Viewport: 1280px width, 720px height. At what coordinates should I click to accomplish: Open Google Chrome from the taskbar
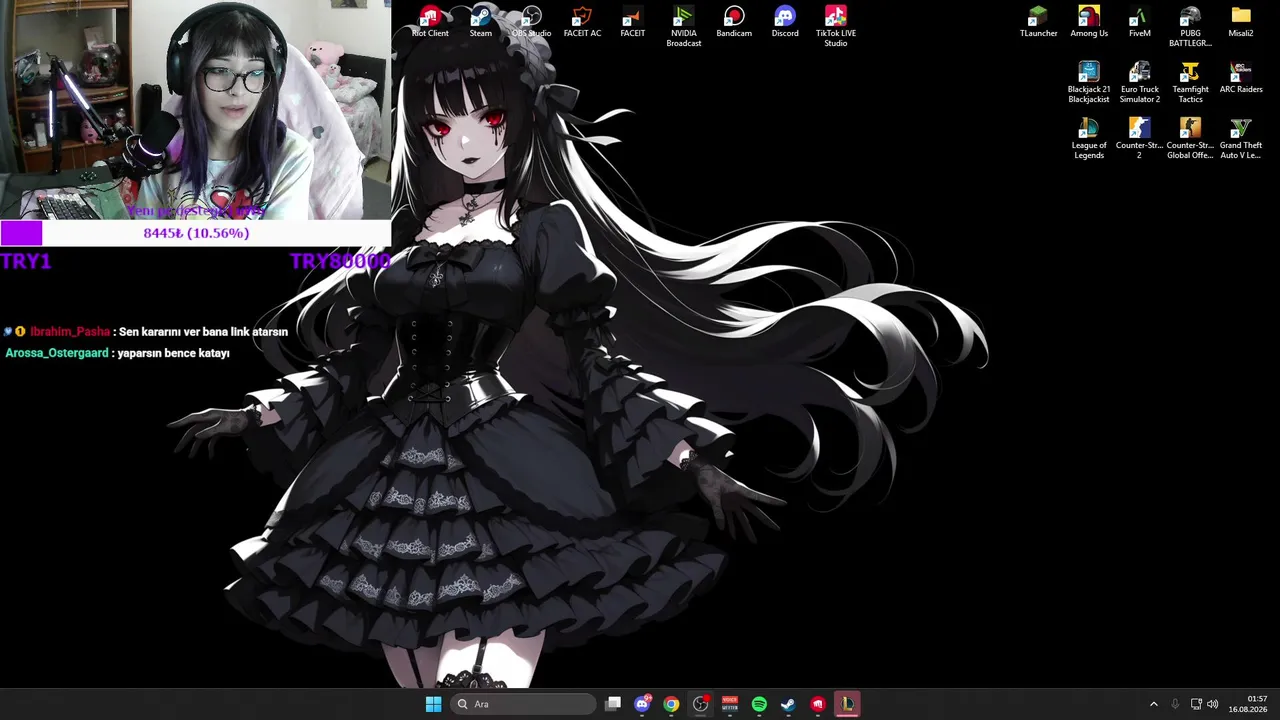pyautogui.click(x=671, y=704)
